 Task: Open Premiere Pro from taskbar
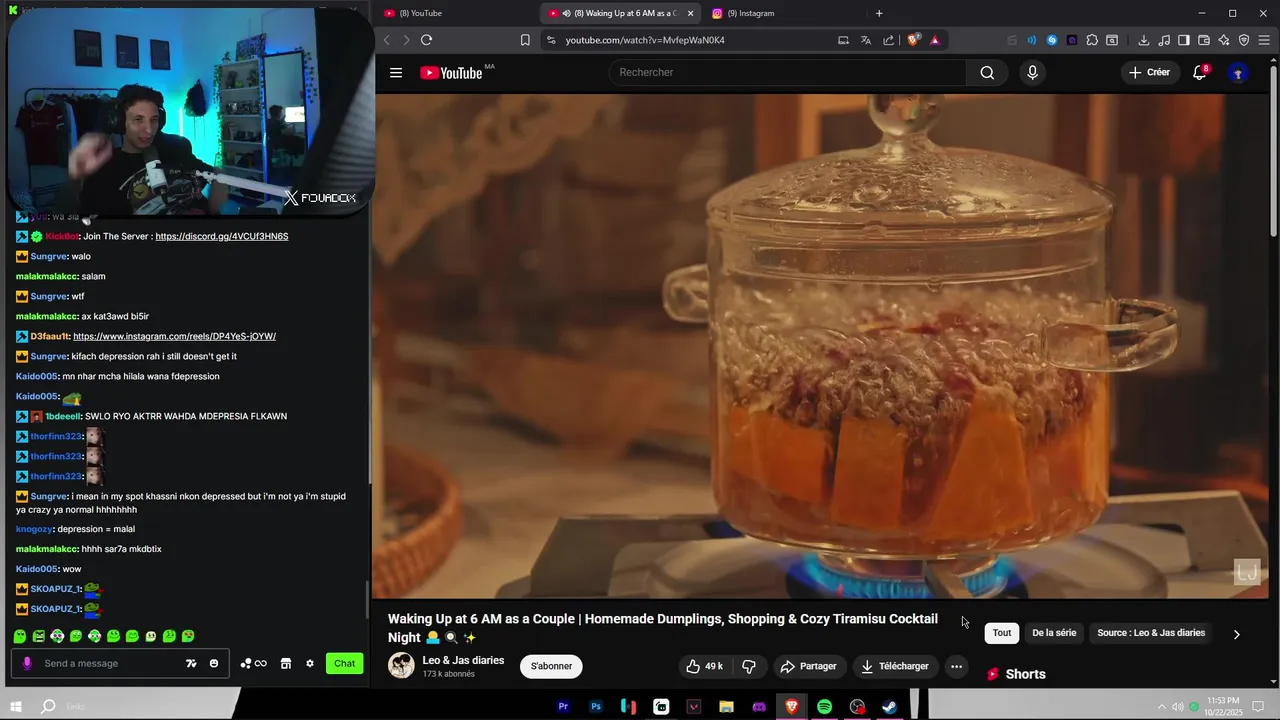563,707
